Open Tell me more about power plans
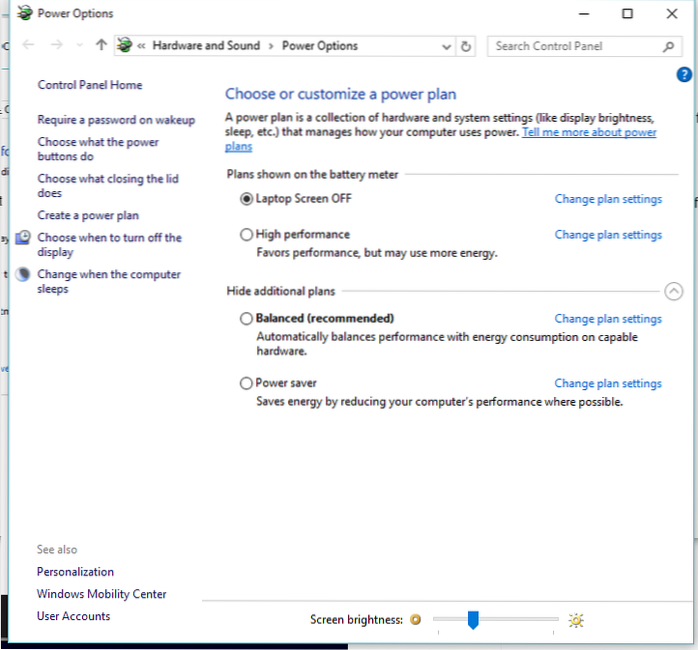The height and width of the screenshot is (650, 698). (x=589, y=132)
